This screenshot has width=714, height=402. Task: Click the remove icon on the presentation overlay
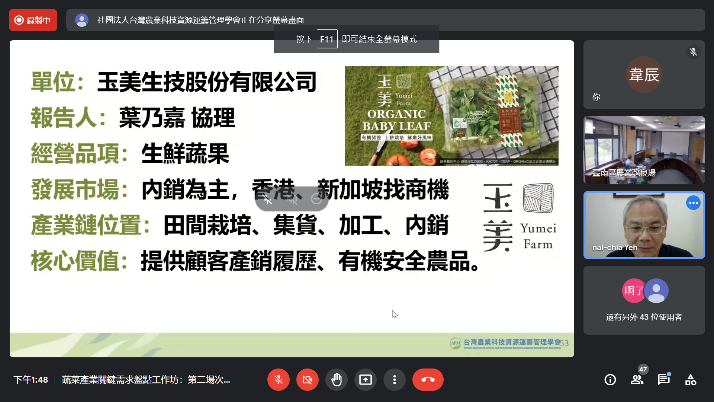coord(315,199)
